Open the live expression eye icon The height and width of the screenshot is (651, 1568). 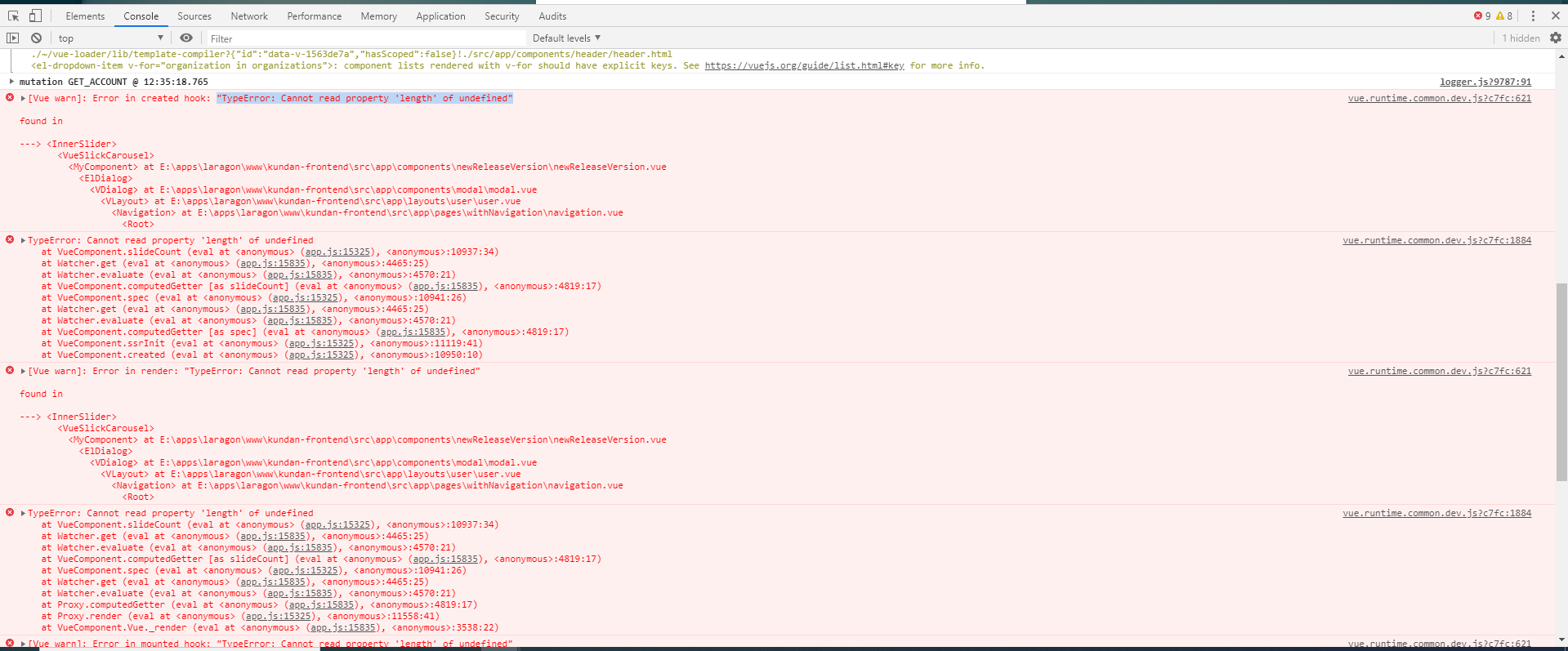coord(186,38)
